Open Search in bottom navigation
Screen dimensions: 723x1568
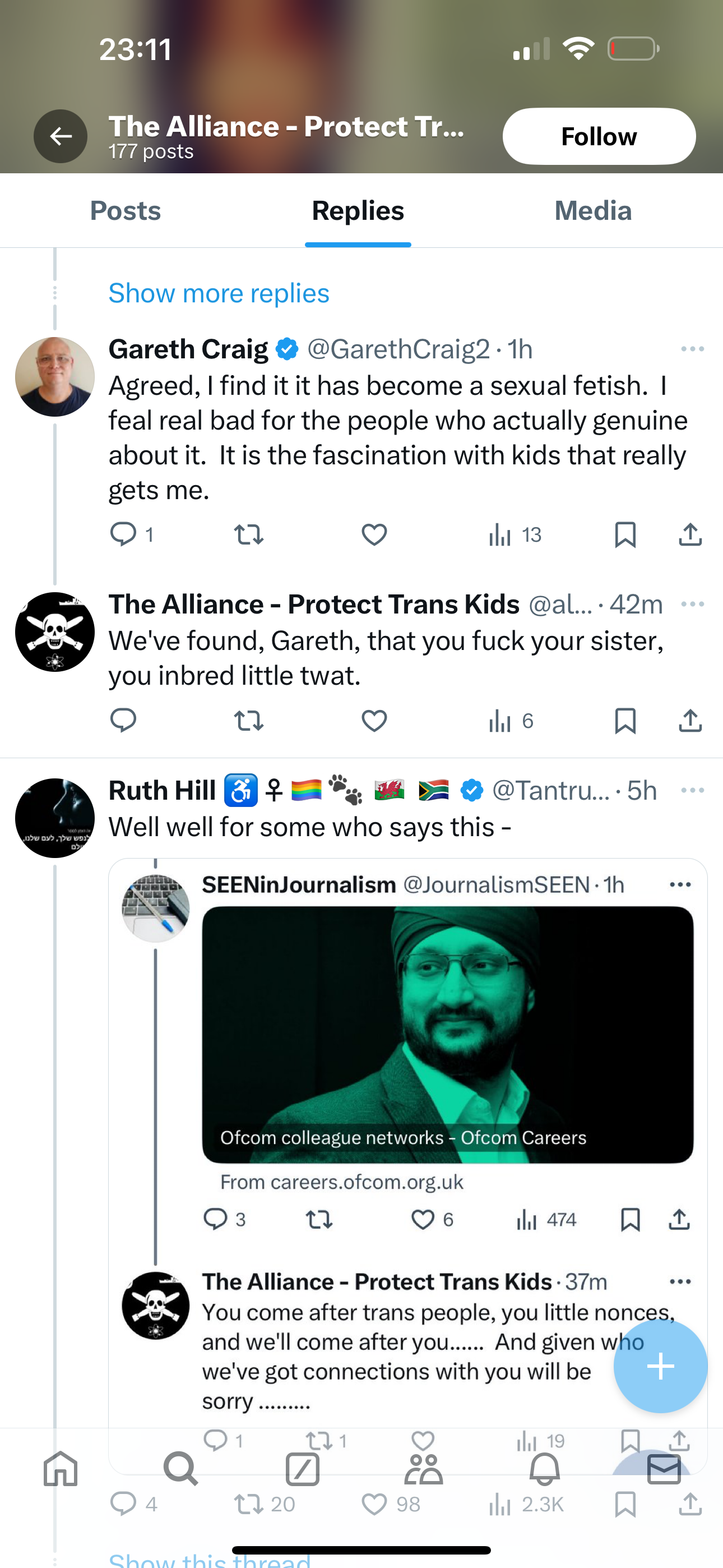(180, 1469)
